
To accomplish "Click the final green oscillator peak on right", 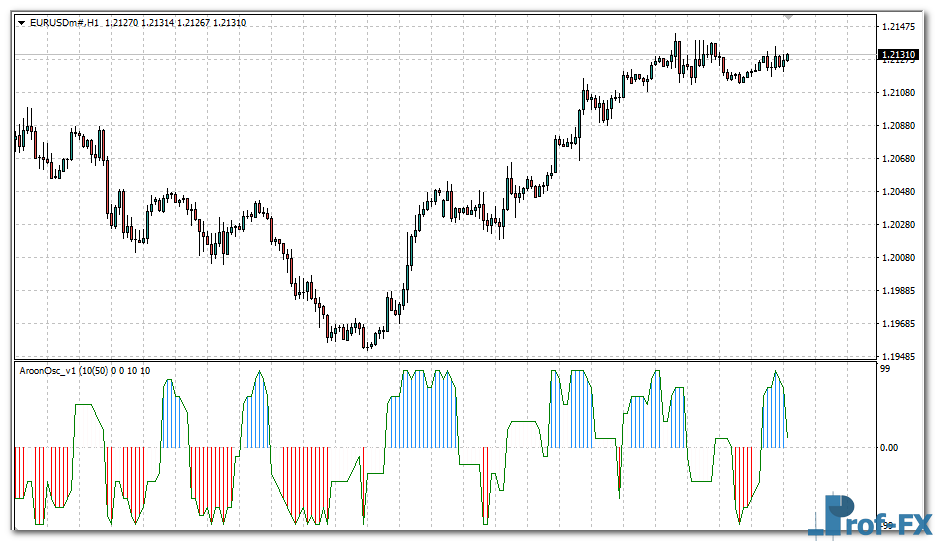I will coord(775,374).
